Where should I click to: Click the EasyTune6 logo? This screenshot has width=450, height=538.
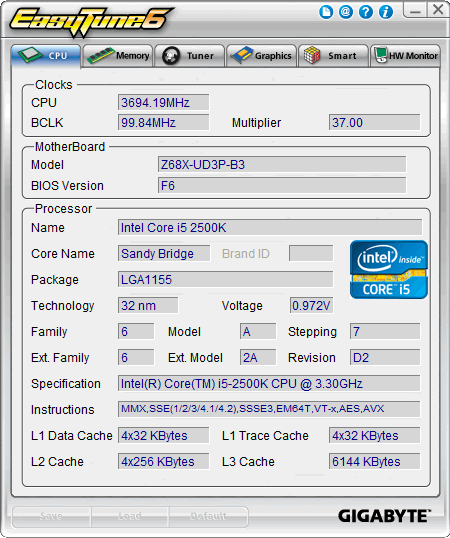click(x=91, y=21)
